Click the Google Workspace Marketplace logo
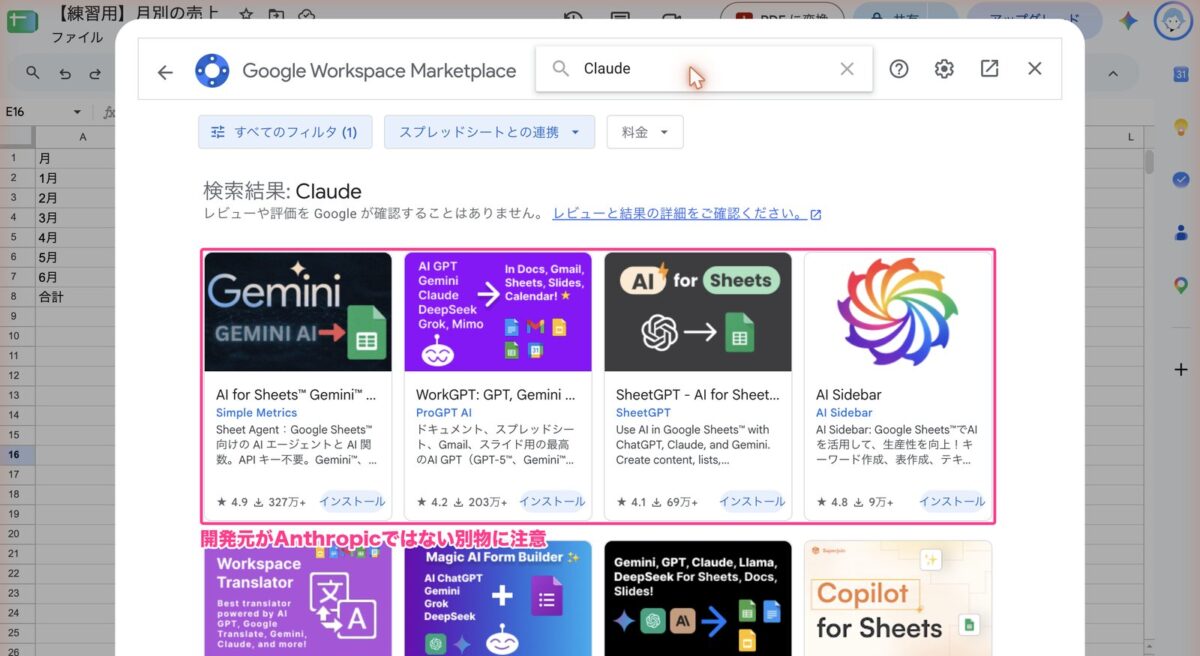 tap(212, 70)
